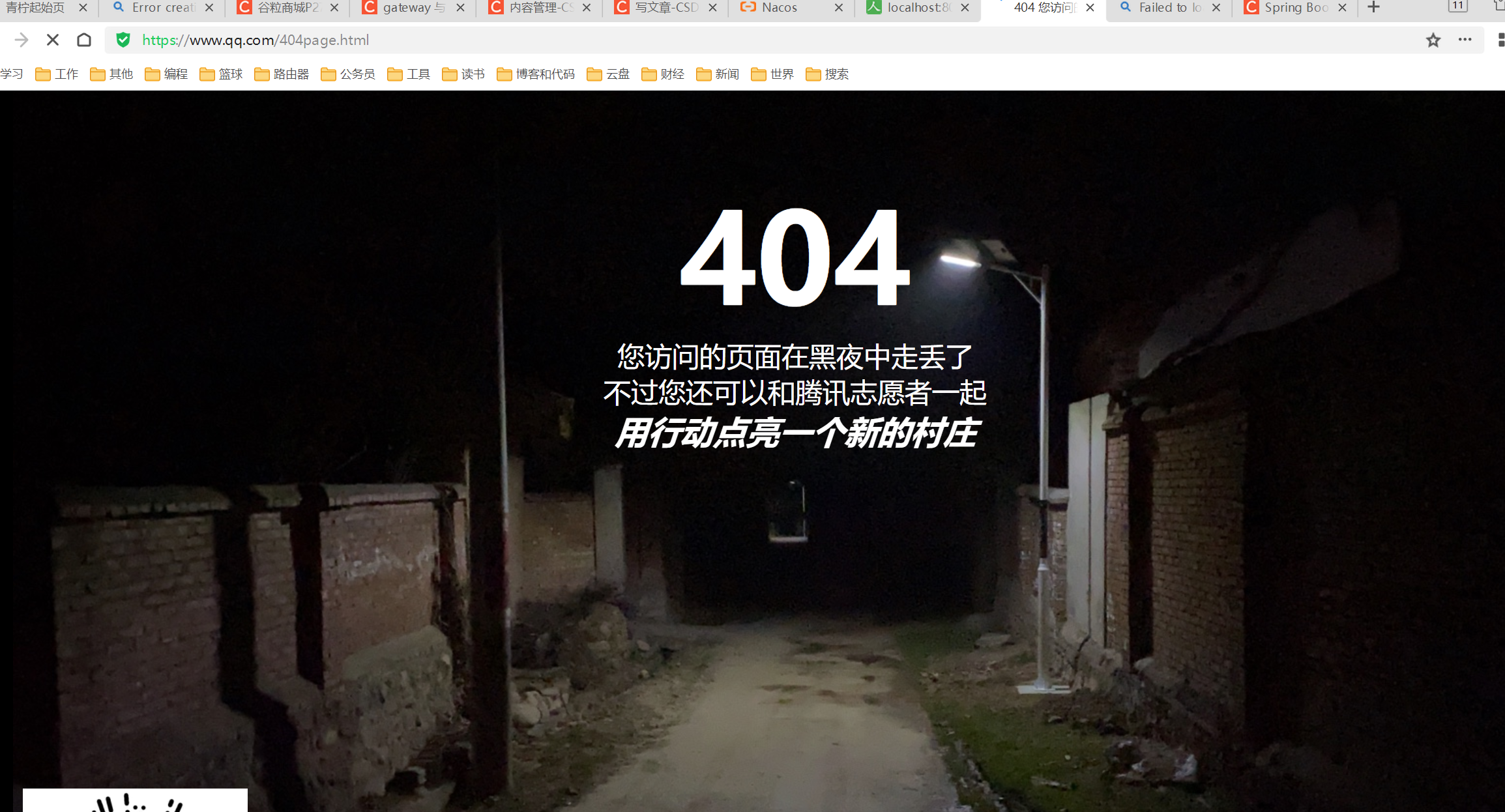1505x812 pixels.
Task: Stop page loading with the X icon
Action: point(52,40)
